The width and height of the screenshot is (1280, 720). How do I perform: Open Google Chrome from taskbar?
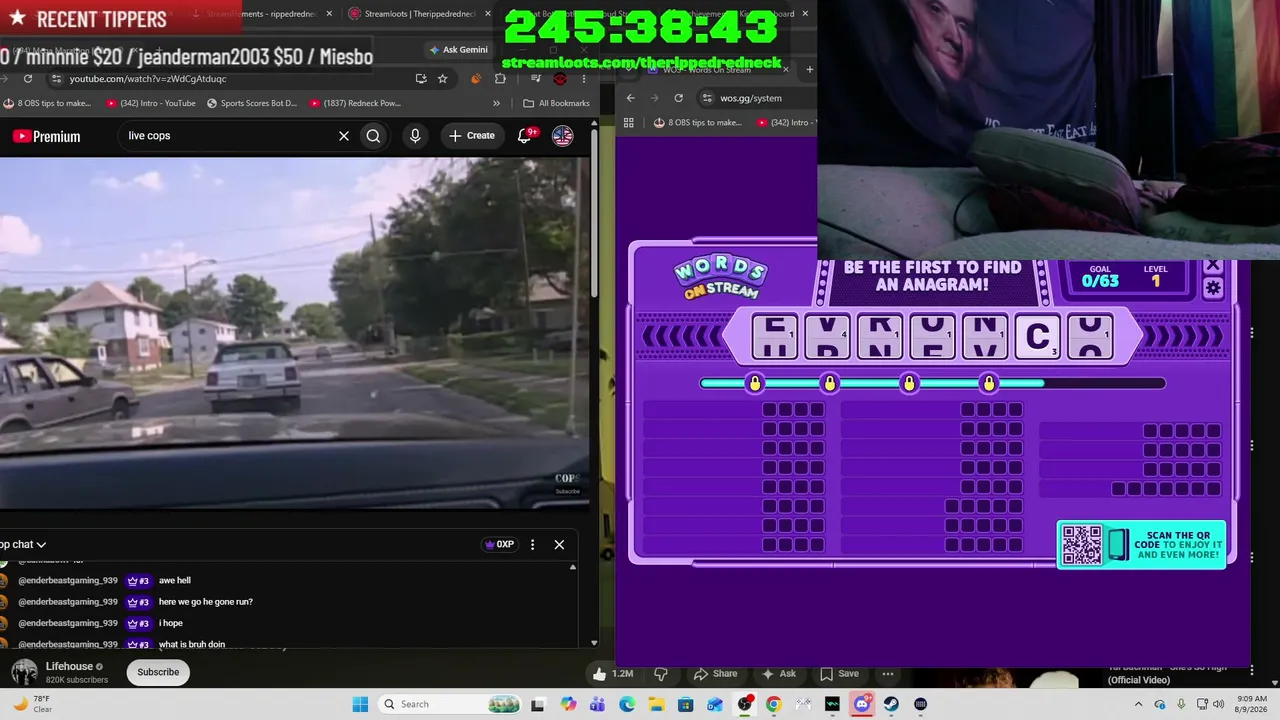pos(774,704)
